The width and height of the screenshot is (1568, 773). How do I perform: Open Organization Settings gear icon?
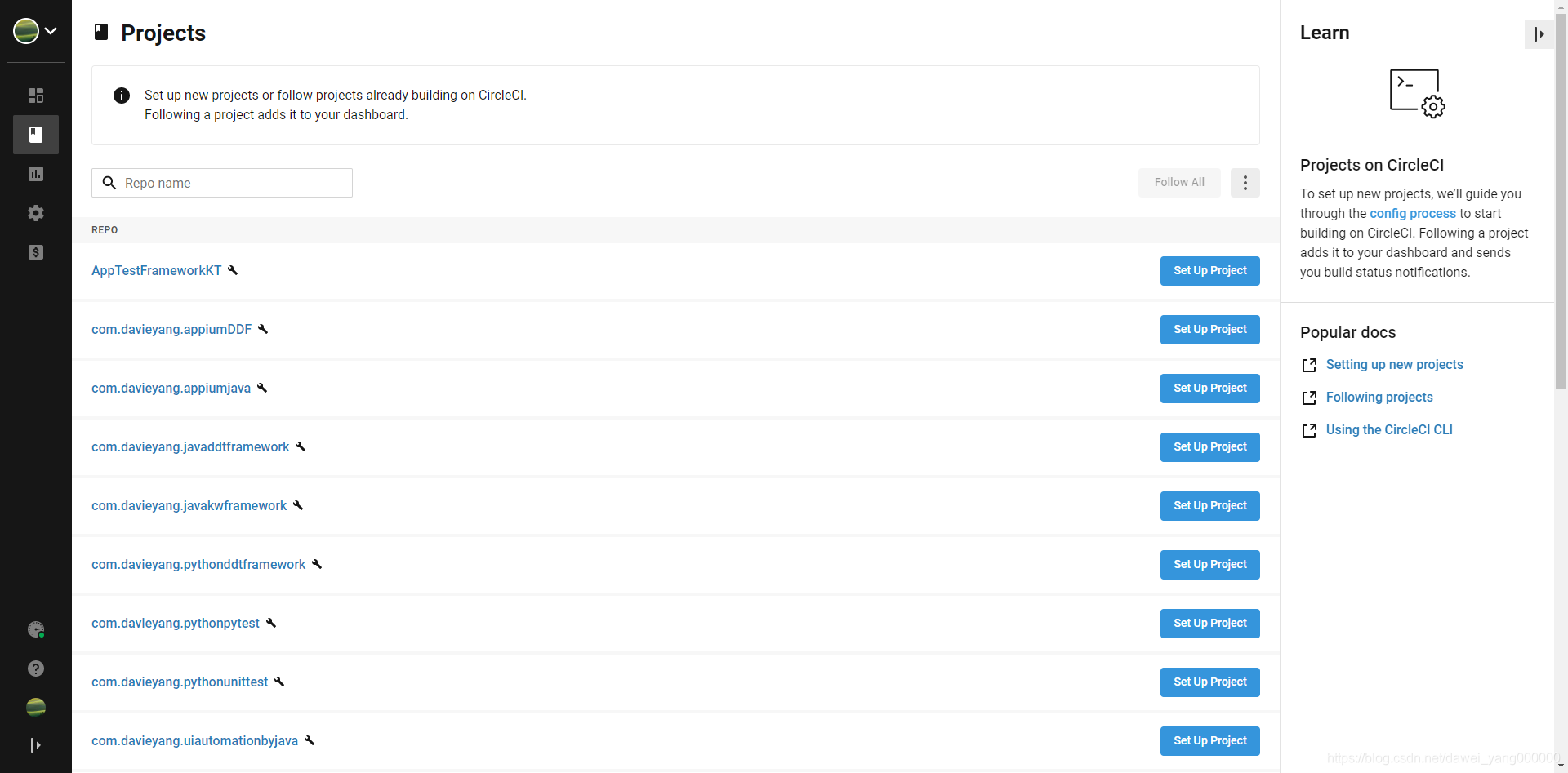point(36,213)
